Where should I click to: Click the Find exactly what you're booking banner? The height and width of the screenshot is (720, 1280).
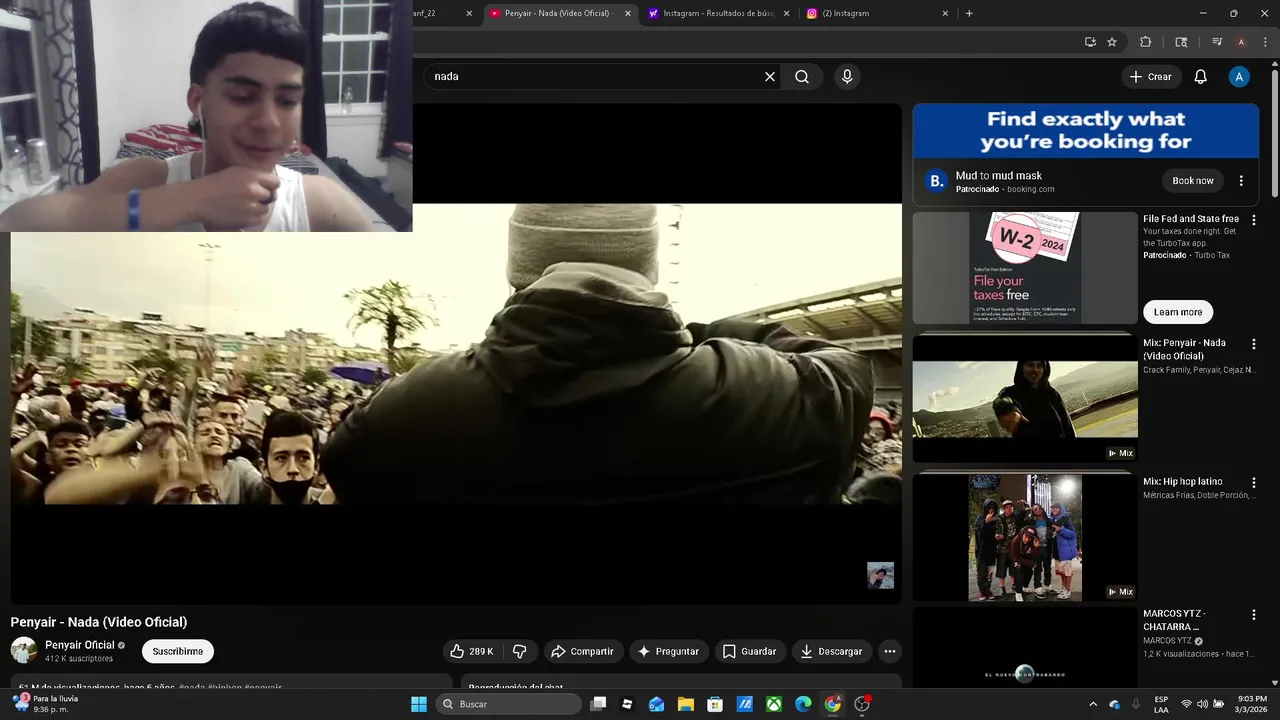1085,131
